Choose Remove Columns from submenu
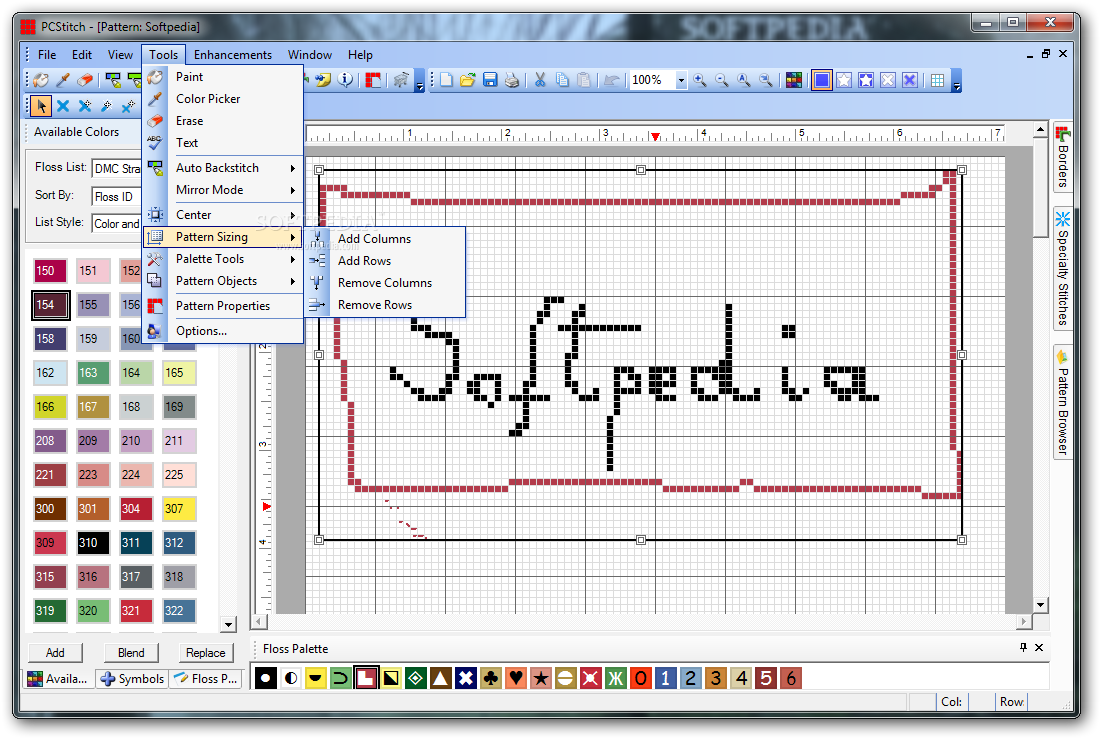 (x=385, y=283)
